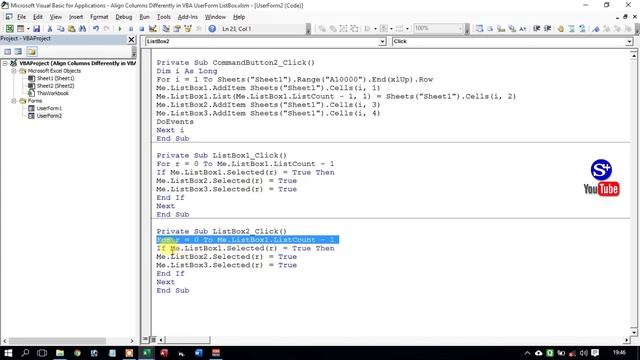Collapse the Forms folder node

pos(13,100)
